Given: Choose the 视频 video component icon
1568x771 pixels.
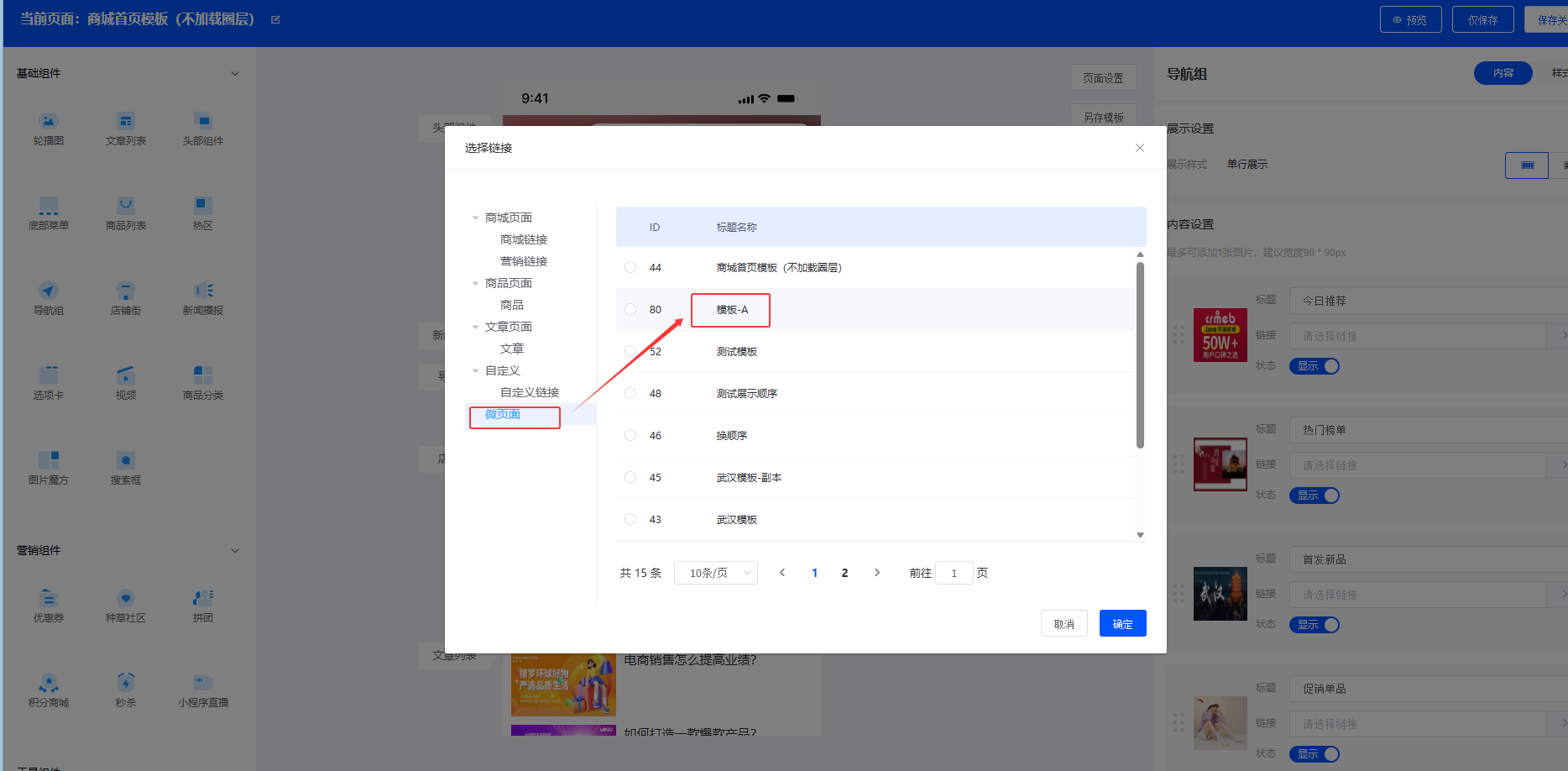Looking at the screenshot, I should point(126,375).
